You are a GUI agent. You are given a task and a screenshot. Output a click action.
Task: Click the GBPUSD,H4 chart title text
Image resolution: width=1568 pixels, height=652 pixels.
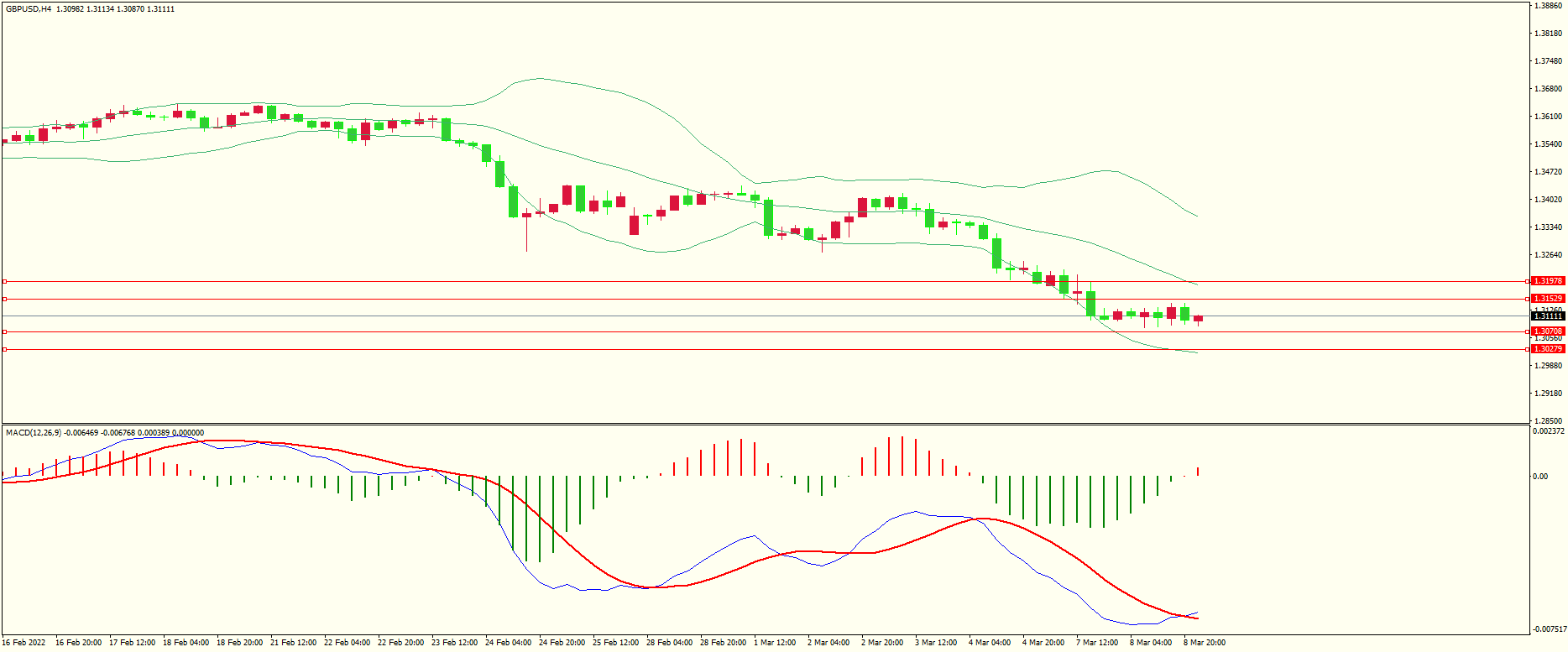pos(29,9)
